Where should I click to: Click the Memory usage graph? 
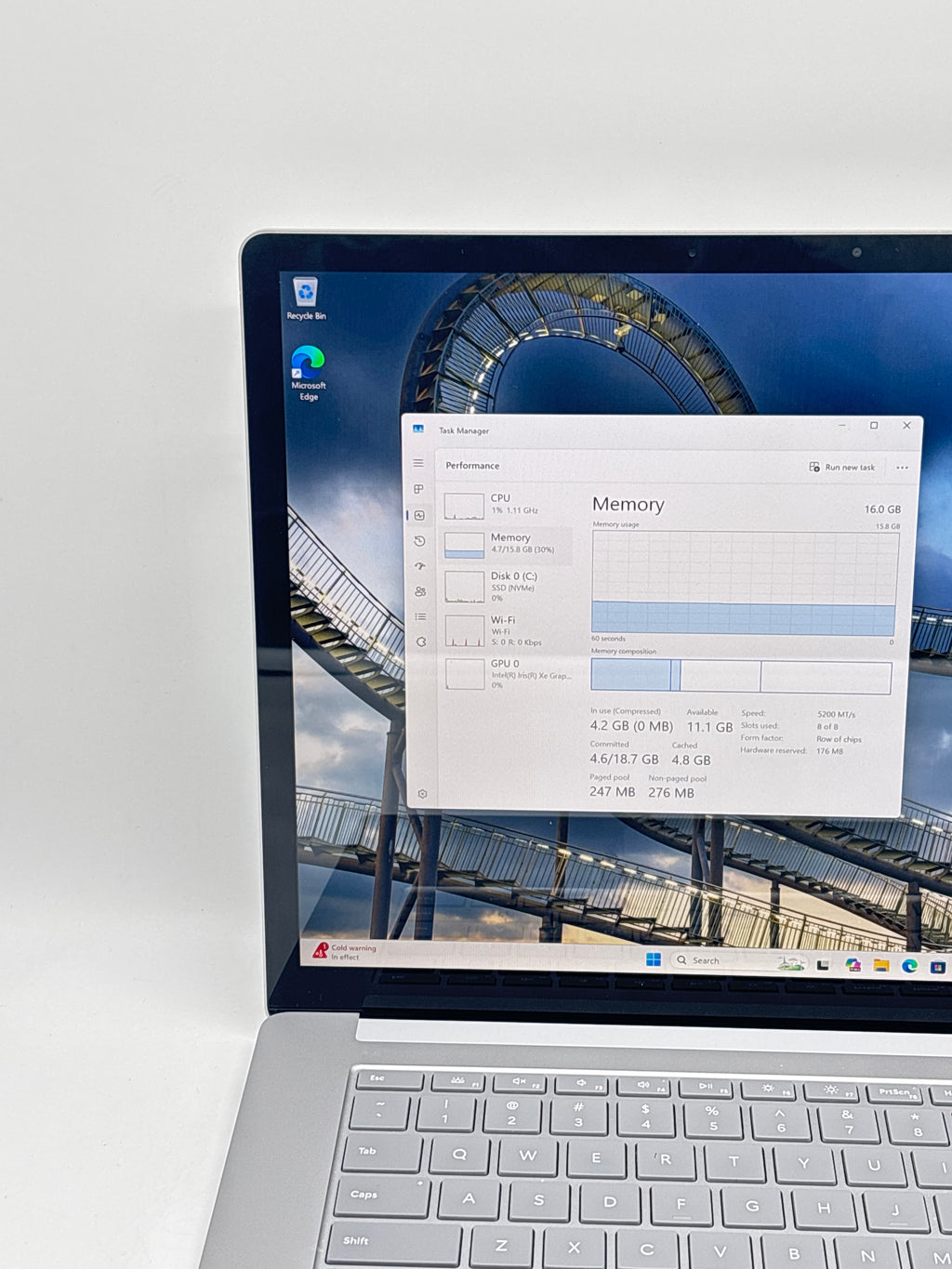[x=745, y=584]
